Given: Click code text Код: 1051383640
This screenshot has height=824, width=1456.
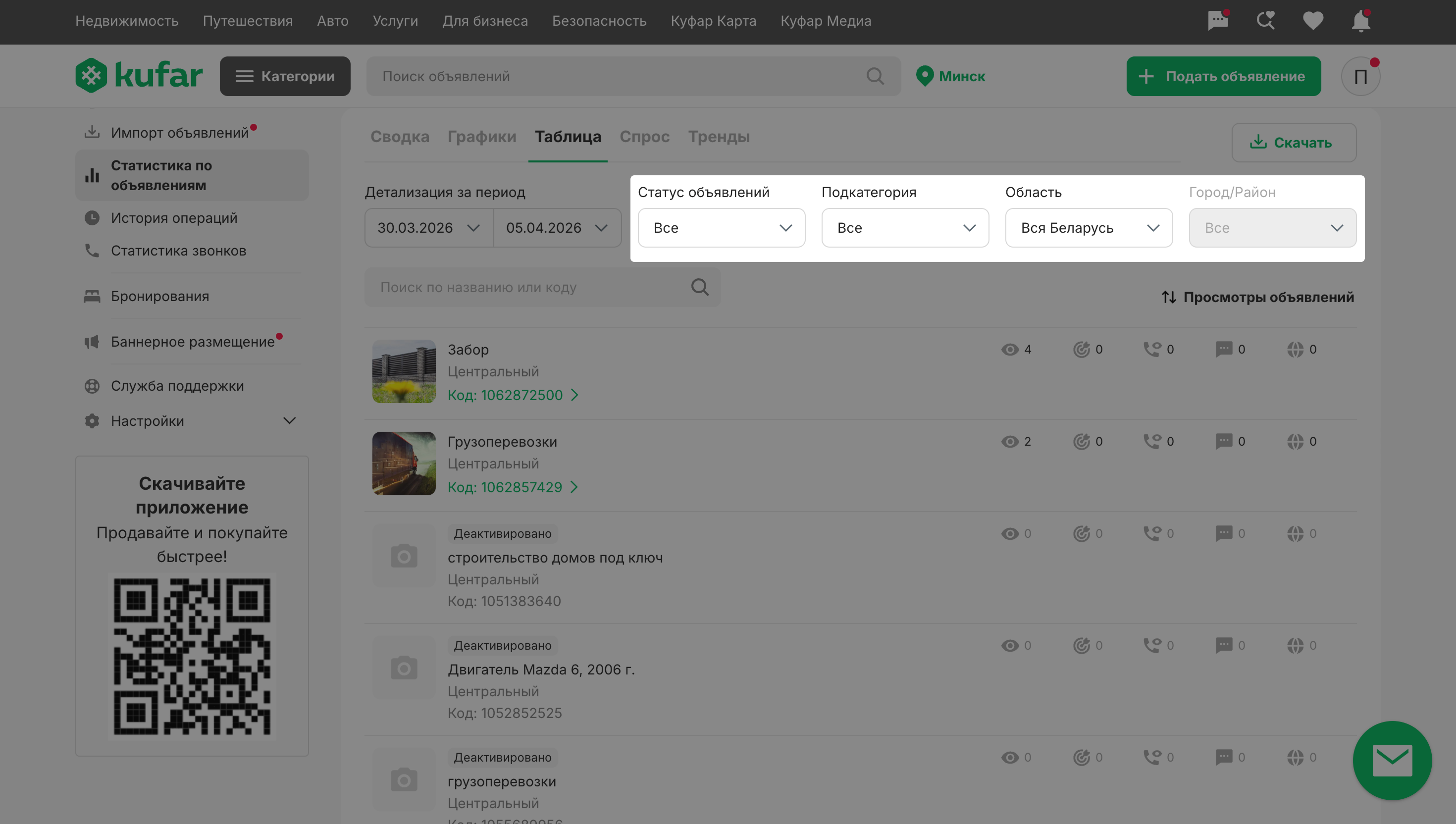Looking at the screenshot, I should tap(504, 602).
